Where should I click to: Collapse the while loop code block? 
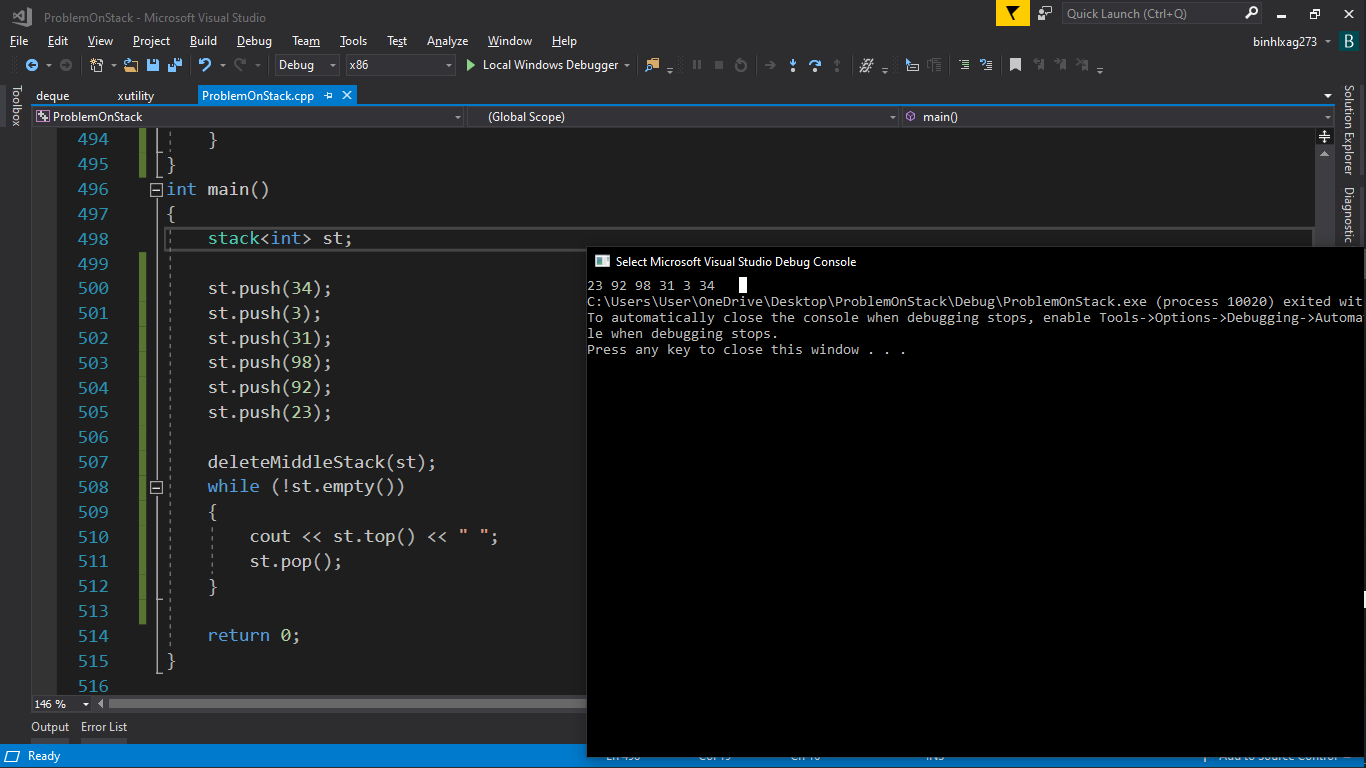tap(156, 487)
